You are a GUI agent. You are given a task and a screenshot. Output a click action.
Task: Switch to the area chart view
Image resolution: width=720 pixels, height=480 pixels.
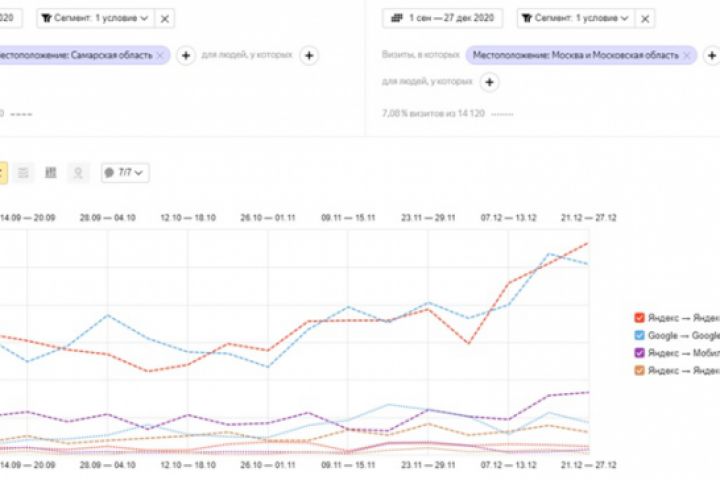pyautogui.click(x=23, y=173)
